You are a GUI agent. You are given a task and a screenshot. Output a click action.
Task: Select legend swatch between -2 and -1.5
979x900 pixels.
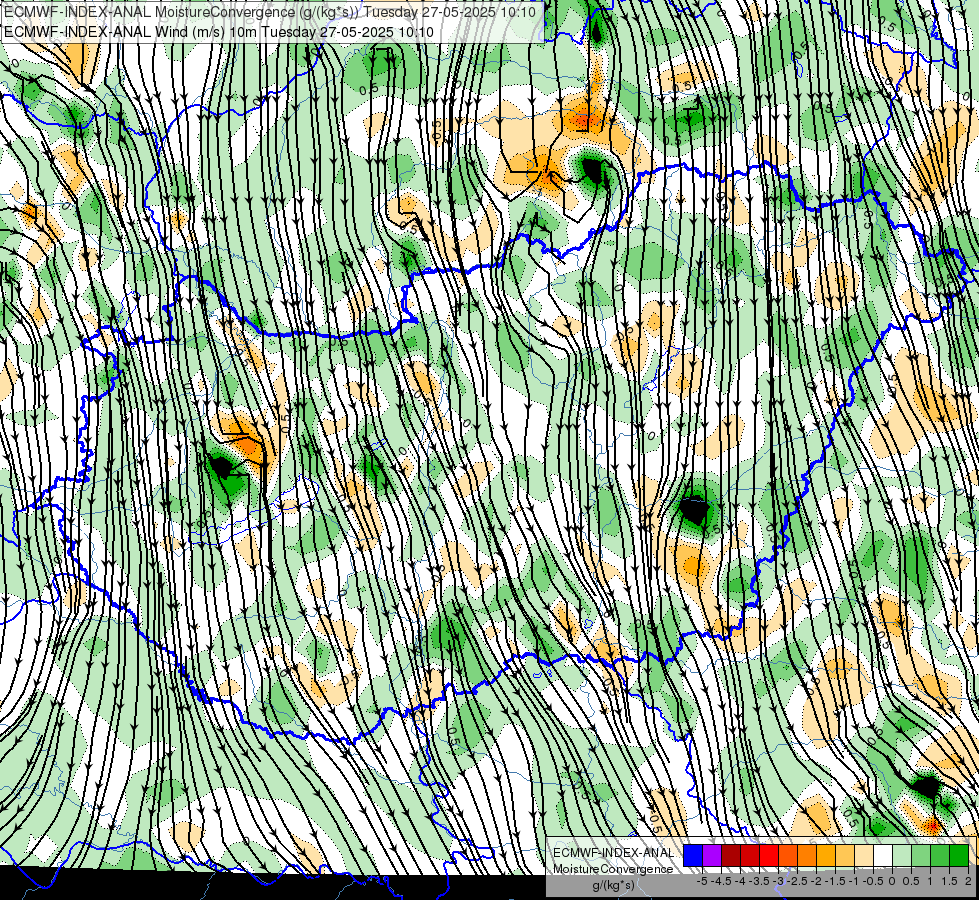826,856
